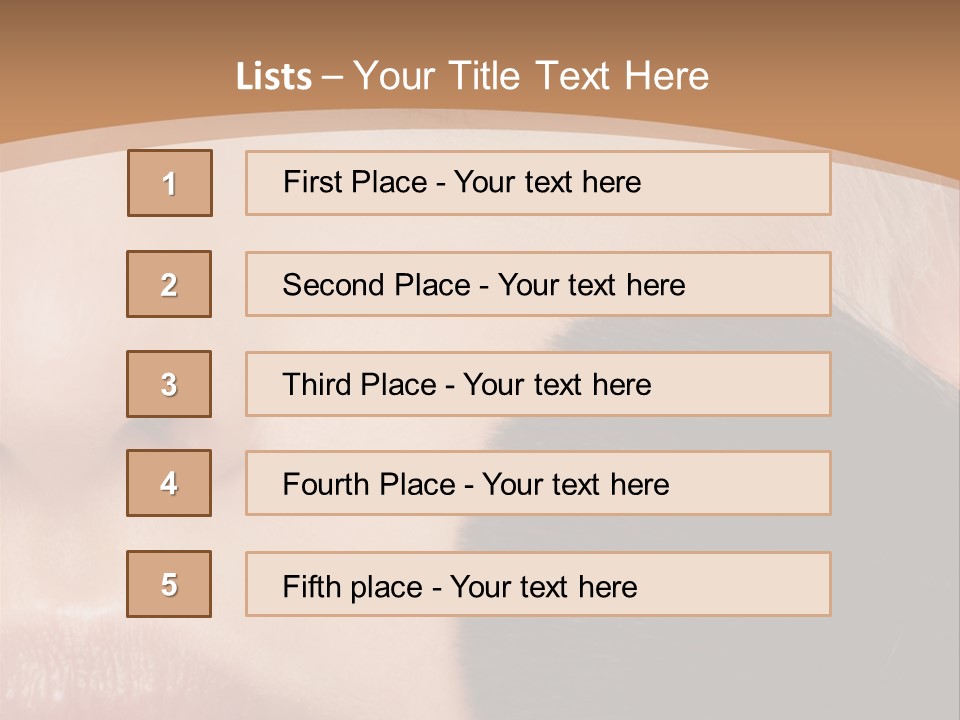Click "Your text here" in the second row

[591, 285]
